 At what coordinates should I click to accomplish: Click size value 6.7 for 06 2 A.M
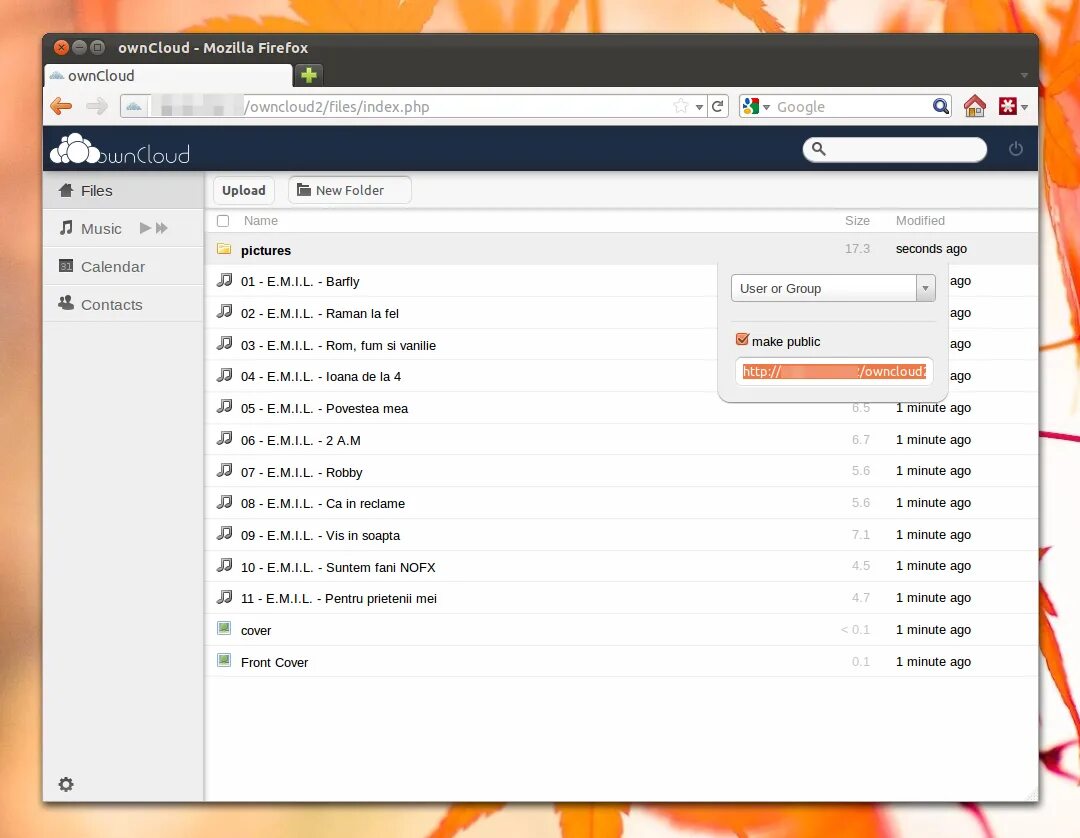[x=860, y=439]
